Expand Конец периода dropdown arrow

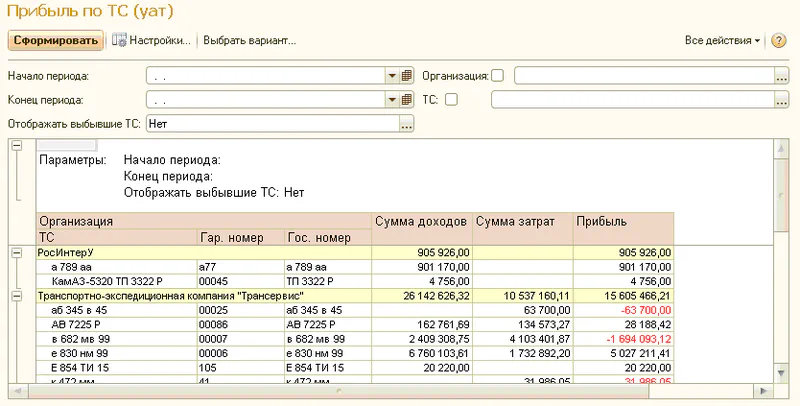[392, 100]
